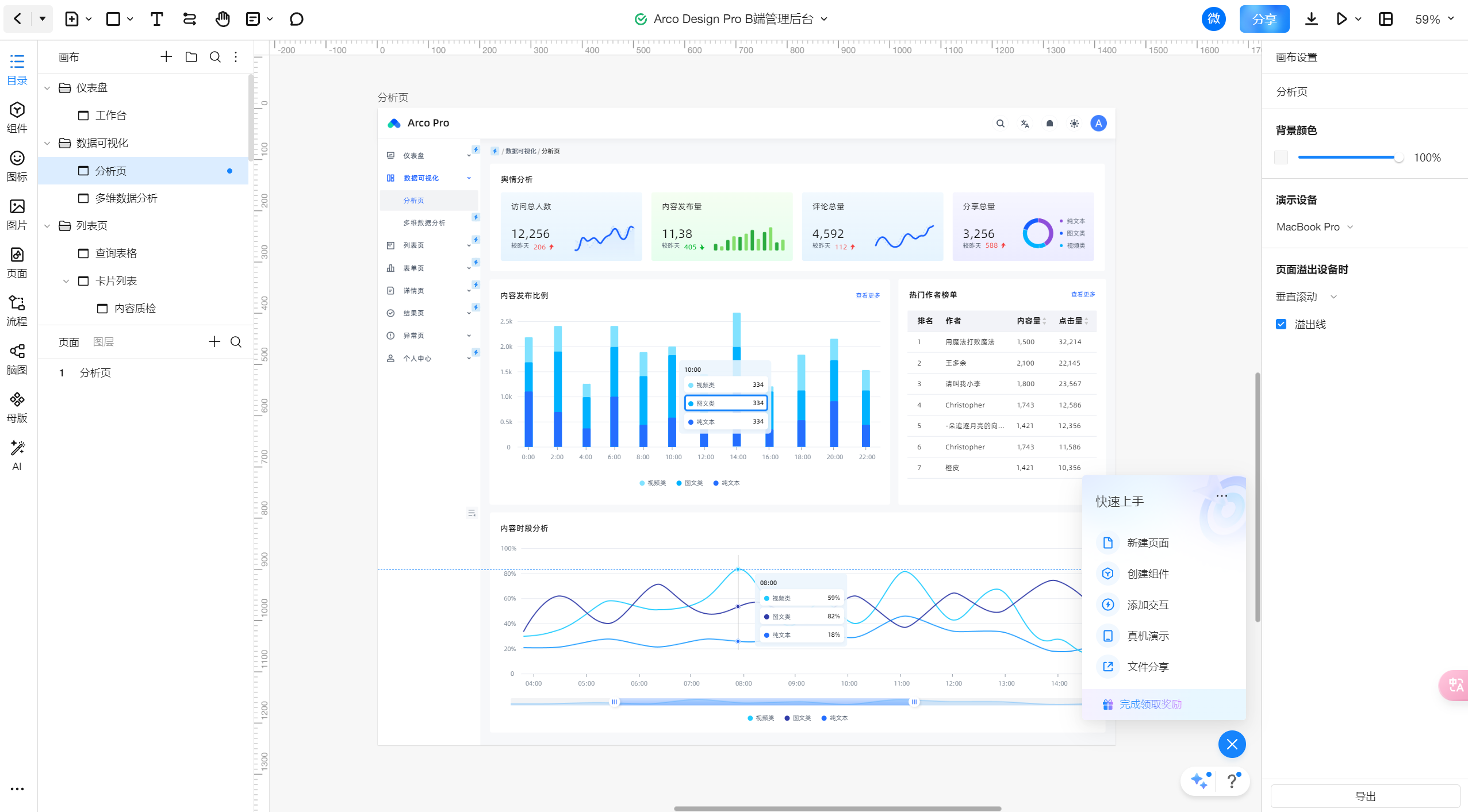Click the download icon in top bar

click(1311, 19)
